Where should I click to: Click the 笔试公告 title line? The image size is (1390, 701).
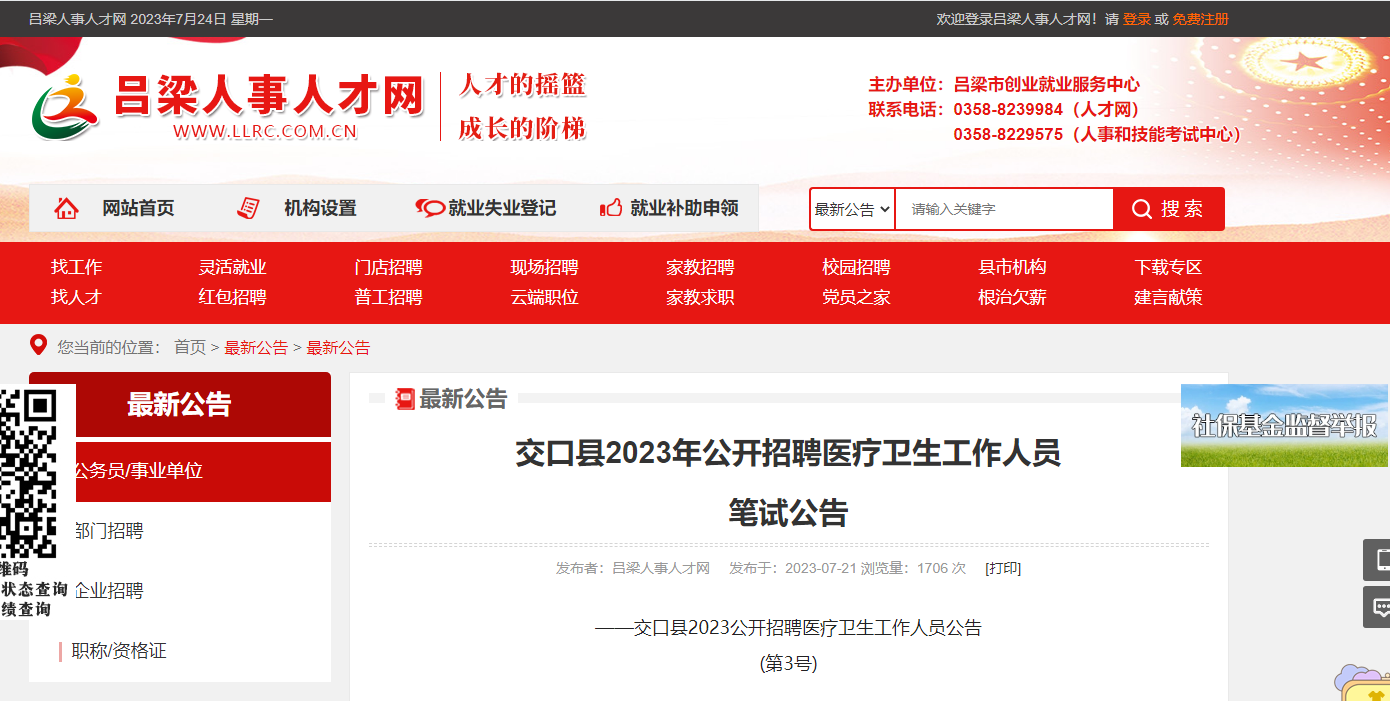(x=788, y=513)
